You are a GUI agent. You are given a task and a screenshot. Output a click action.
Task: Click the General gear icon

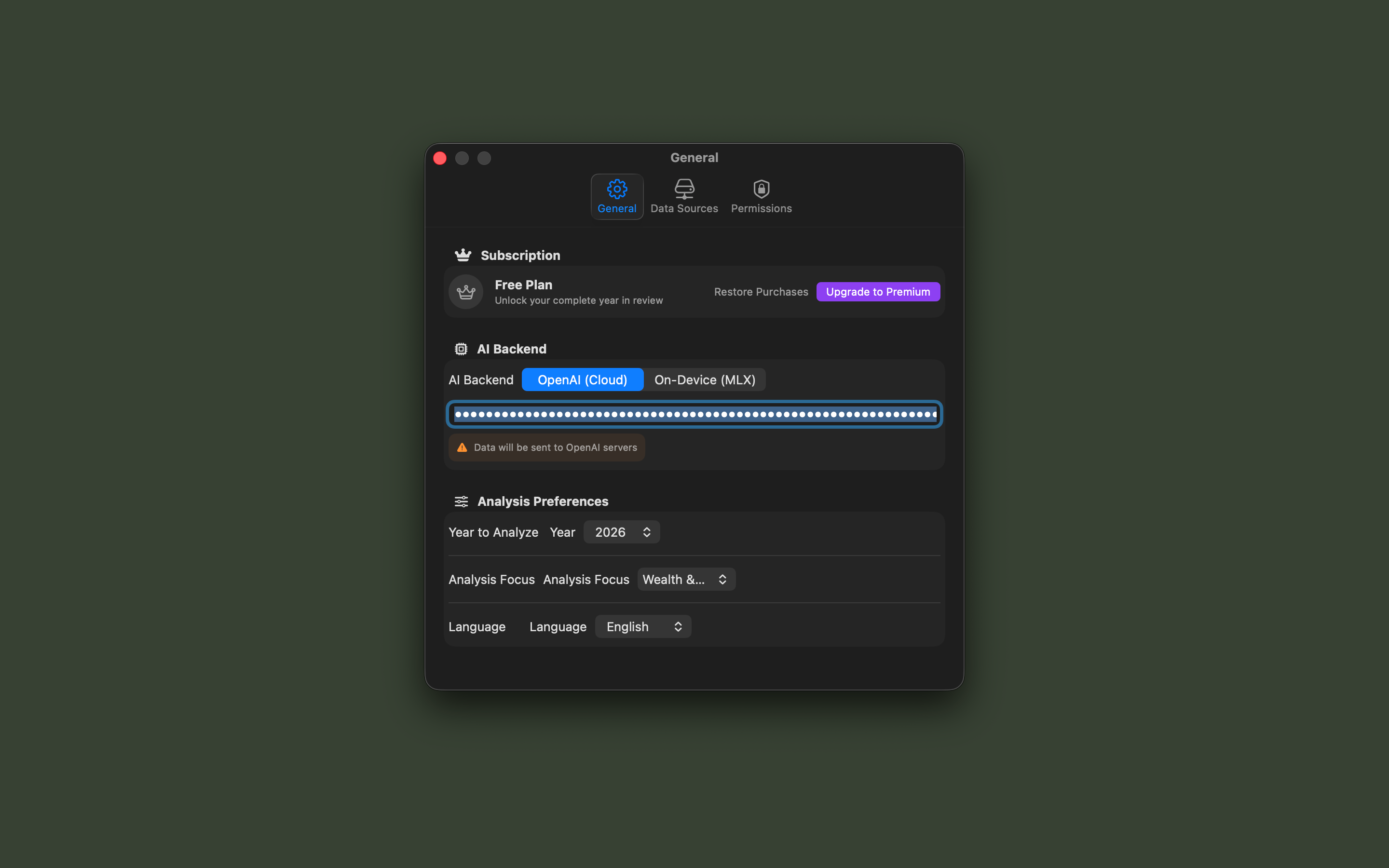(616, 189)
